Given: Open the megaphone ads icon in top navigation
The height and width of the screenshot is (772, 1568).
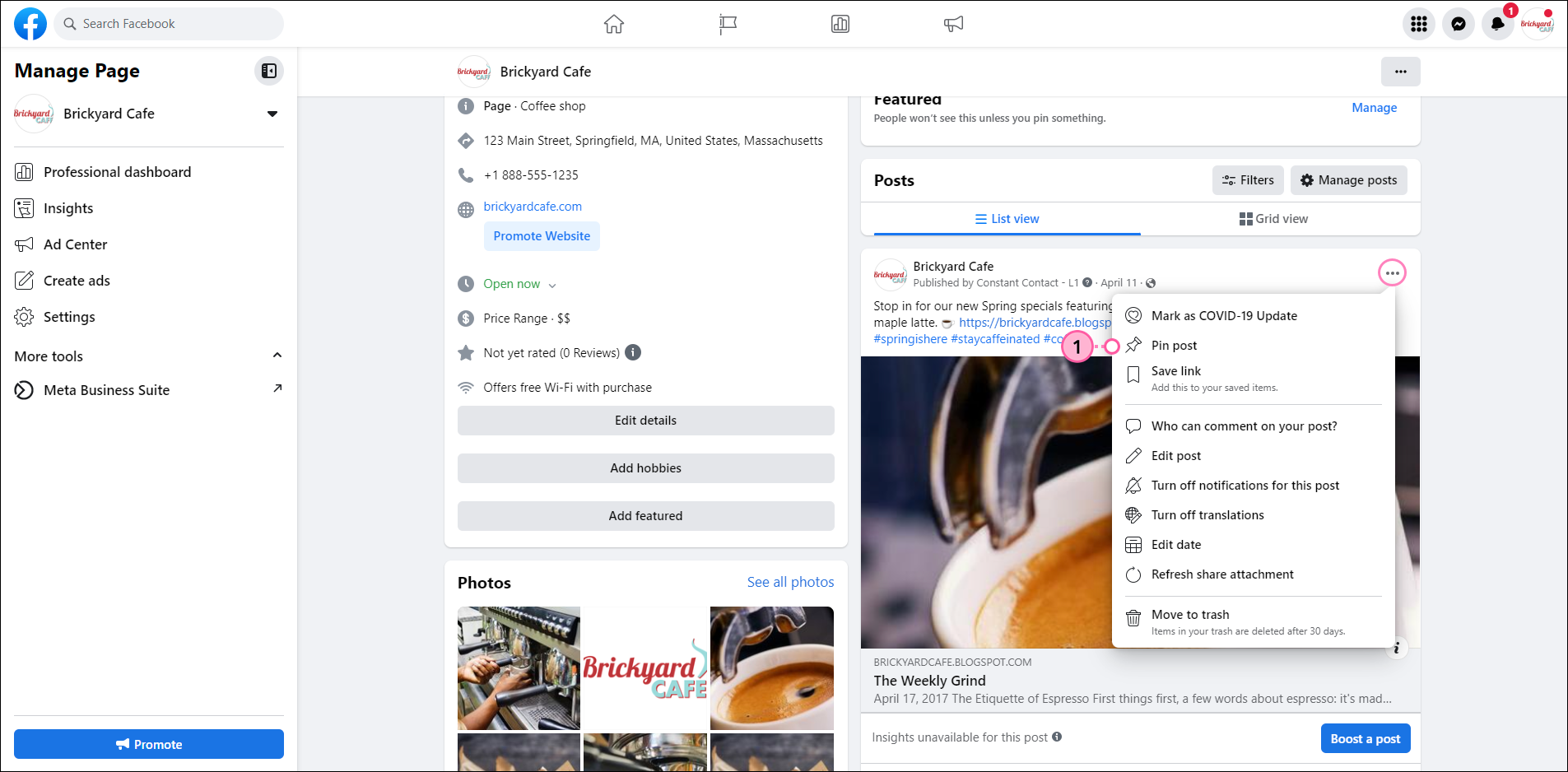Looking at the screenshot, I should coord(953,24).
